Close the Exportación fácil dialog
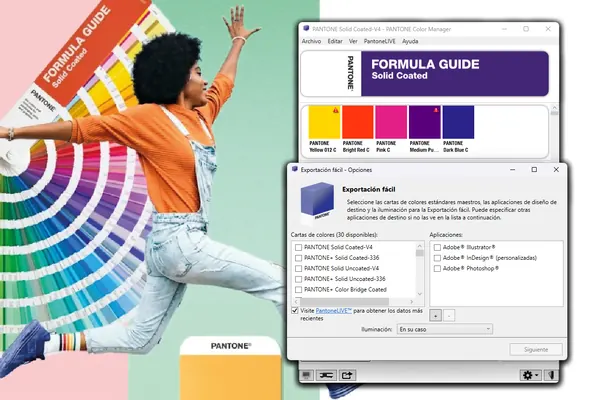 [556, 170]
